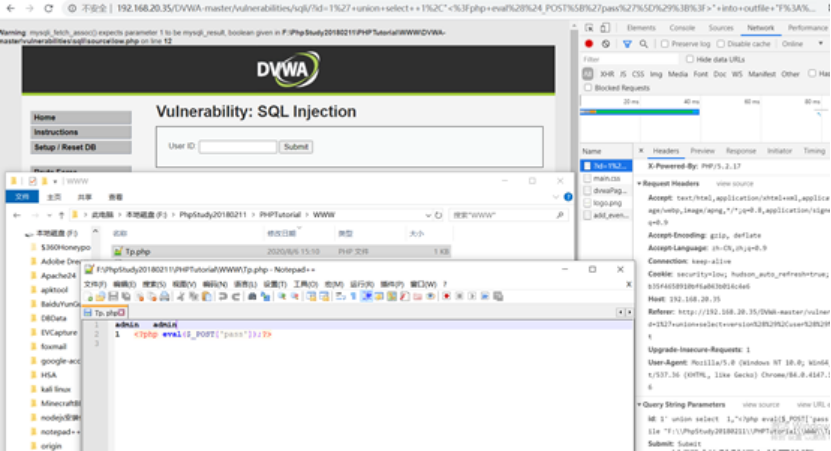831x451 pixels.
Task: Click the Notepad++ Save file icon
Action: pos(113,297)
